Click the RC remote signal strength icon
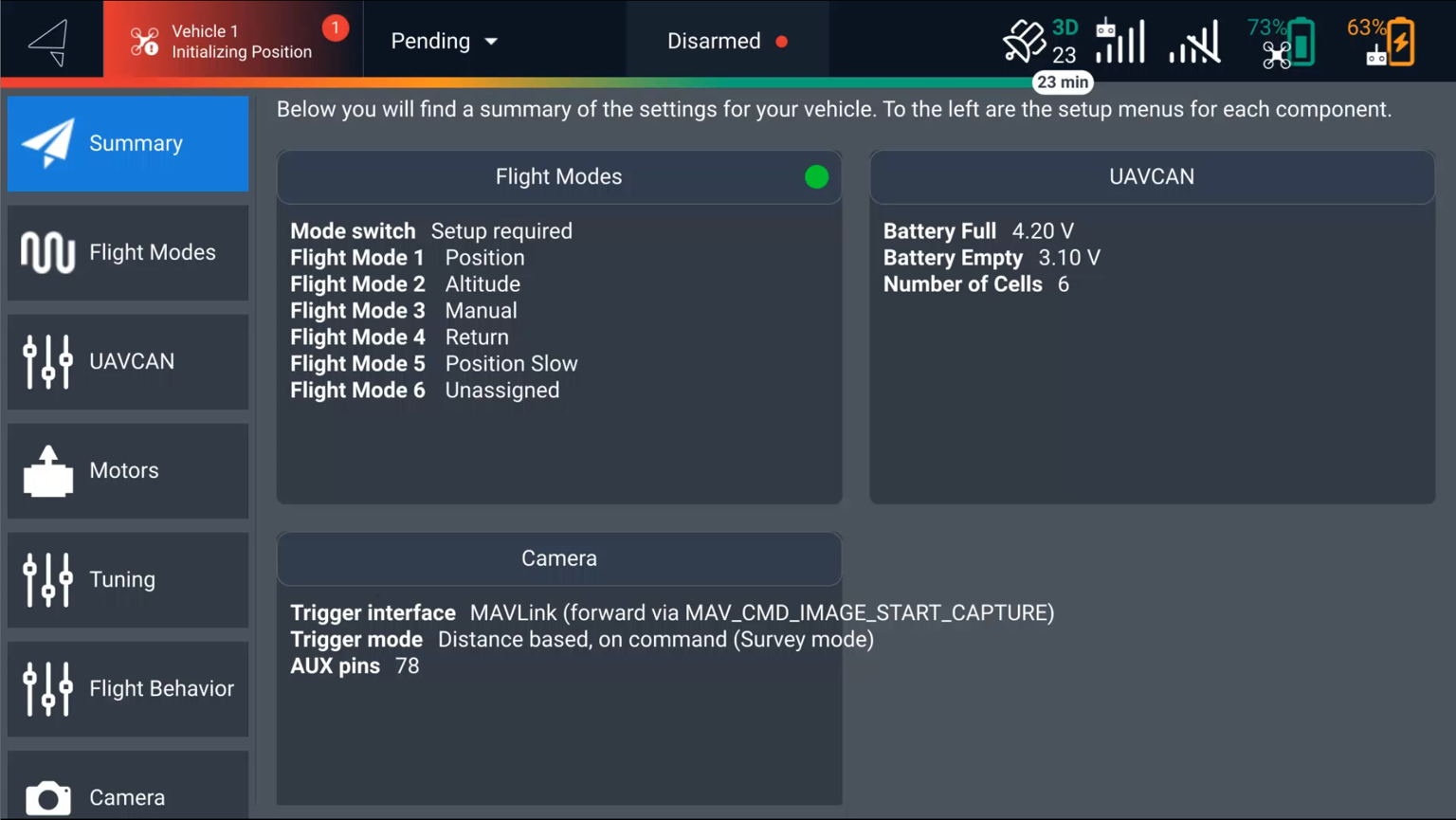Screen dimensions: 1456x820 click(1119, 42)
